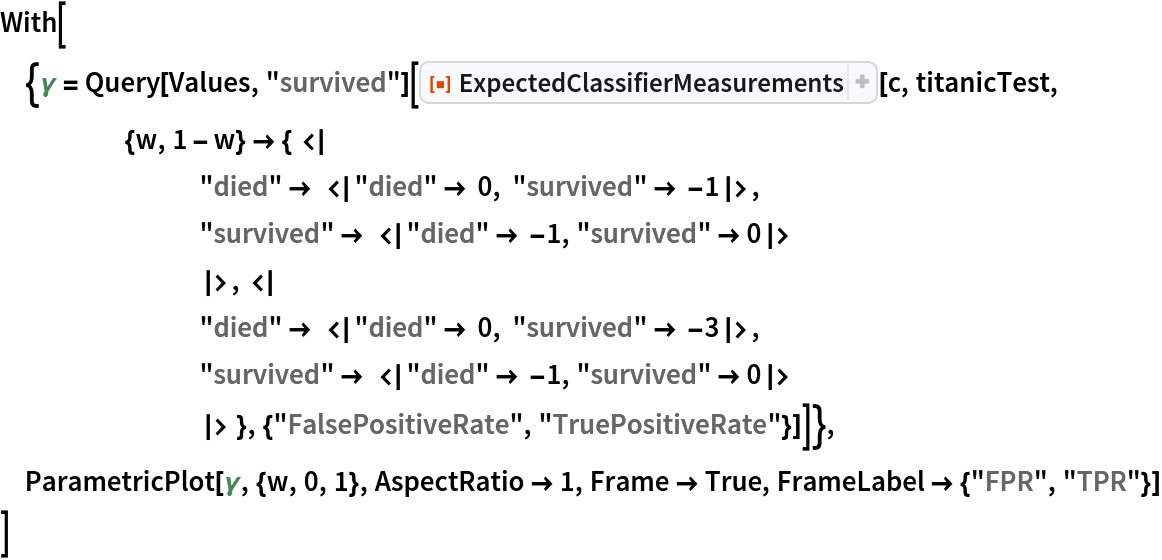Click "survived" ending the upper block's second row

point(643,234)
